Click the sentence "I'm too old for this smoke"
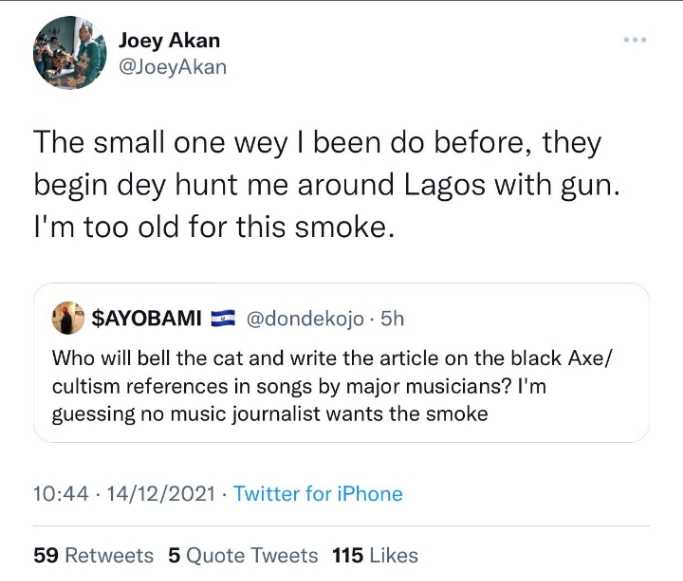Image resolution: width=683 pixels, height=581 pixels. coord(210,226)
